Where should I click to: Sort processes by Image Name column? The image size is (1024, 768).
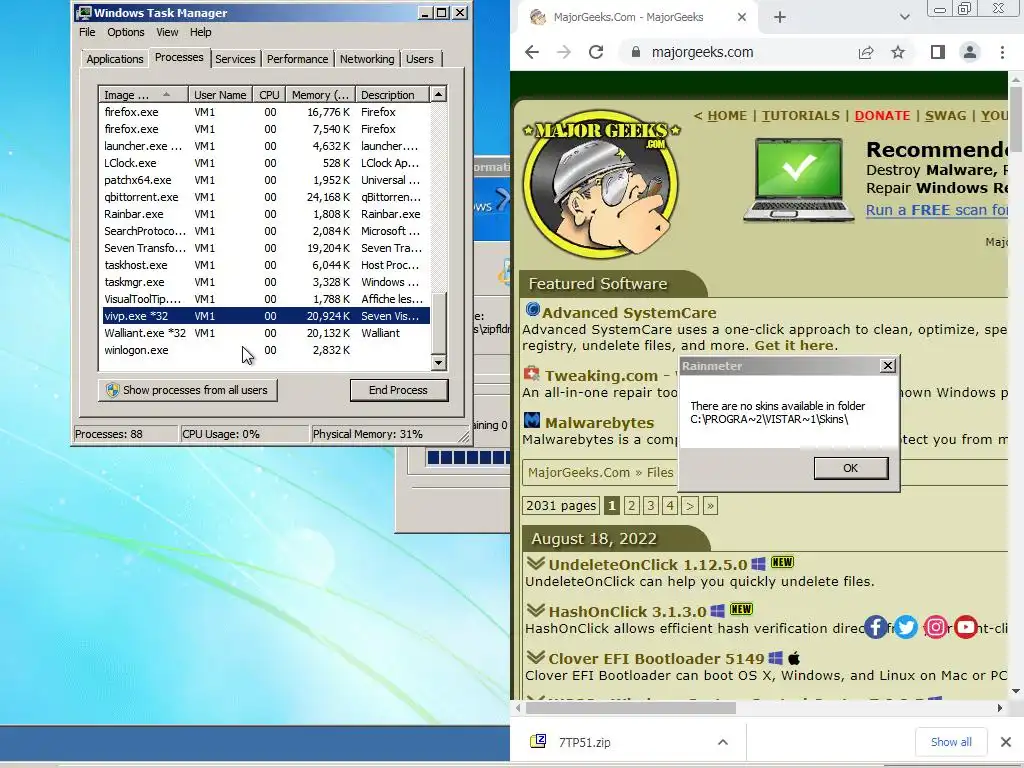pos(144,95)
